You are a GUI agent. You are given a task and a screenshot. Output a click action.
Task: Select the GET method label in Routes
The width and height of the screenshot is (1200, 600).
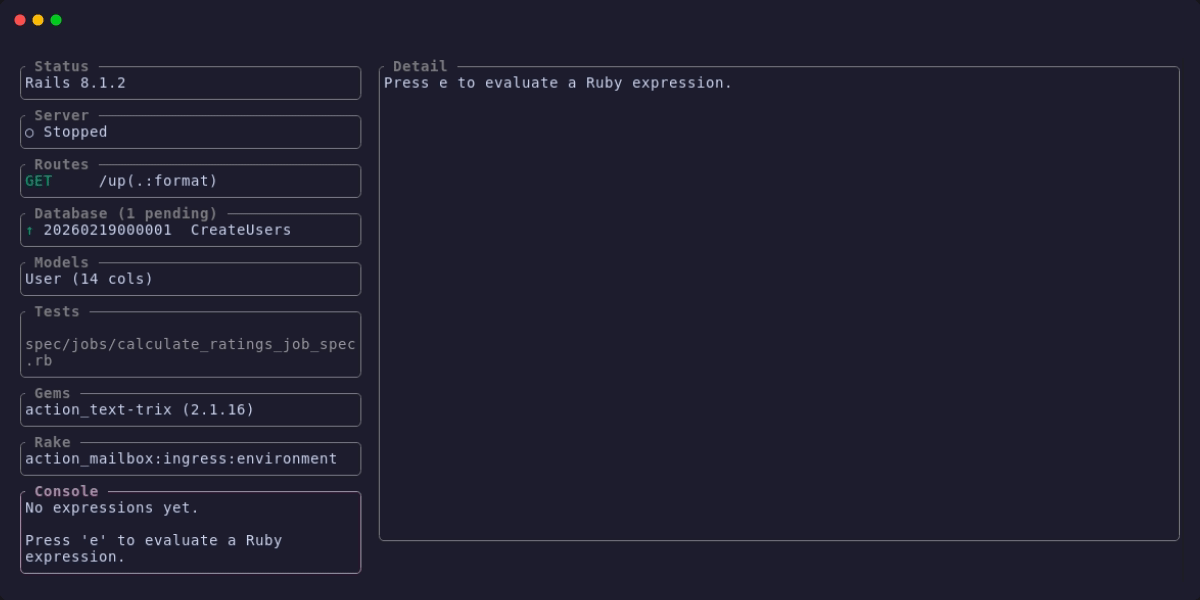(36, 181)
